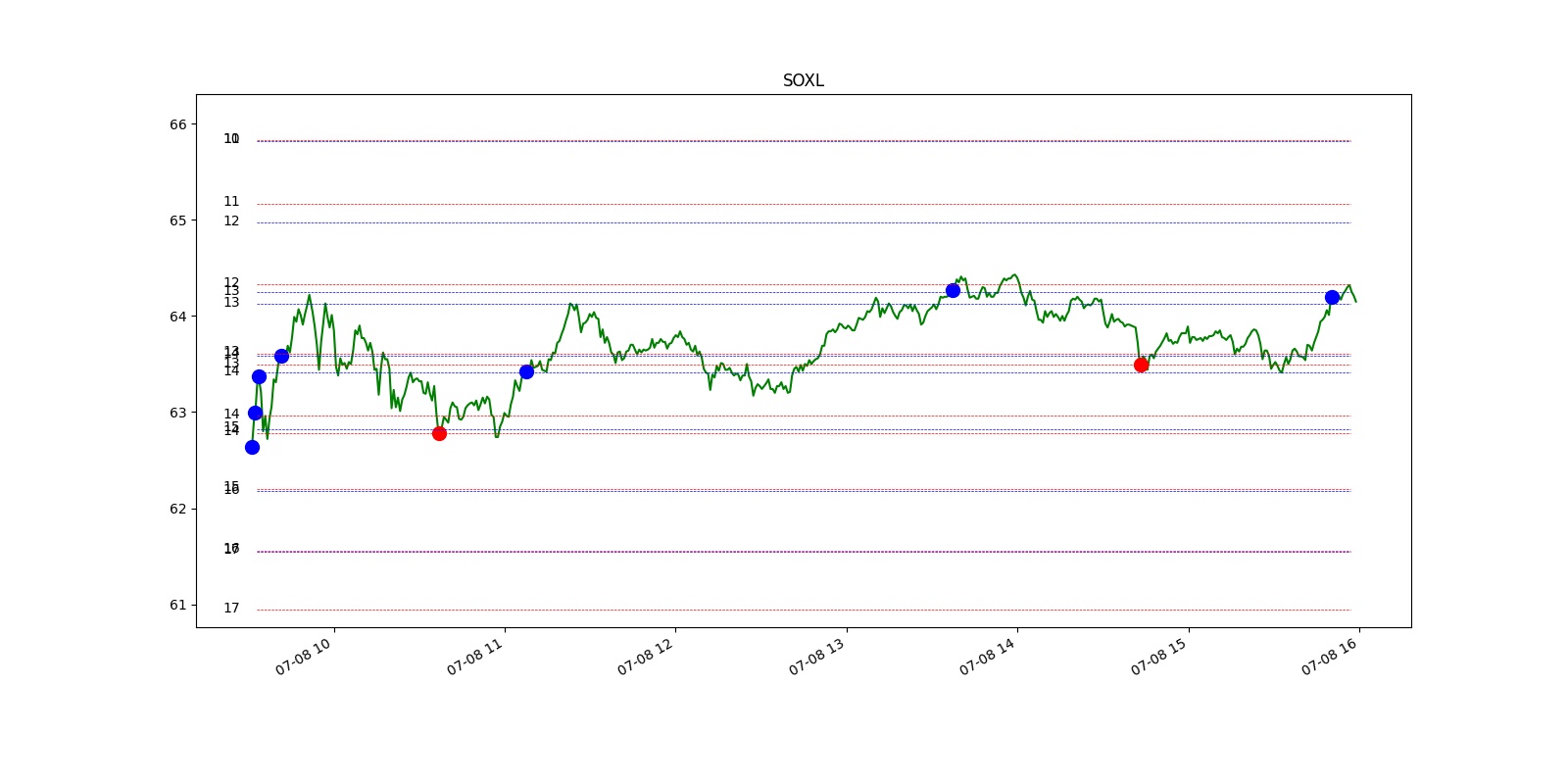
Task: Click the blue marker just before 07-08 16
Action: coord(1332,297)
